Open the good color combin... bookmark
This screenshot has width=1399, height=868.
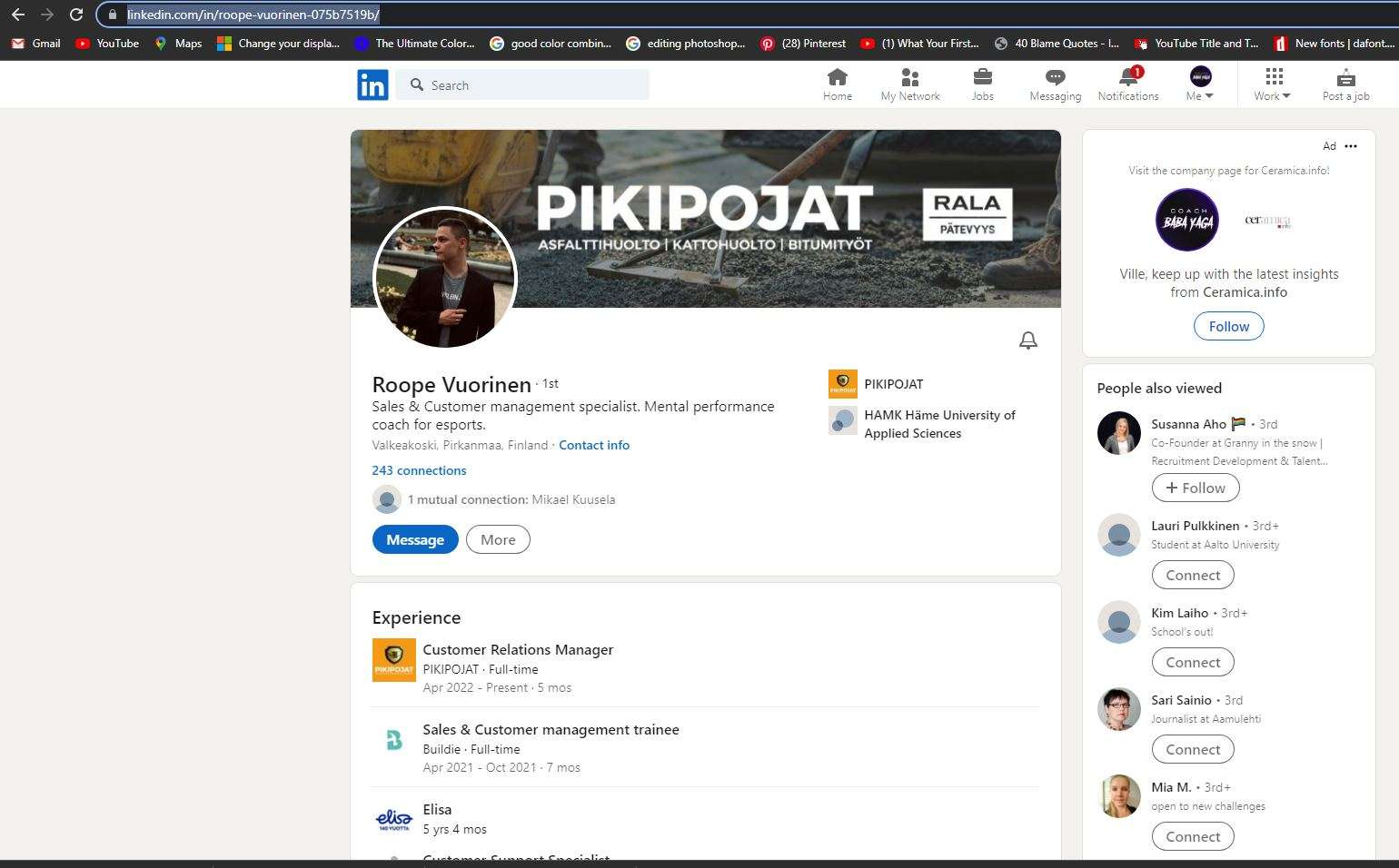coord(550,43)
